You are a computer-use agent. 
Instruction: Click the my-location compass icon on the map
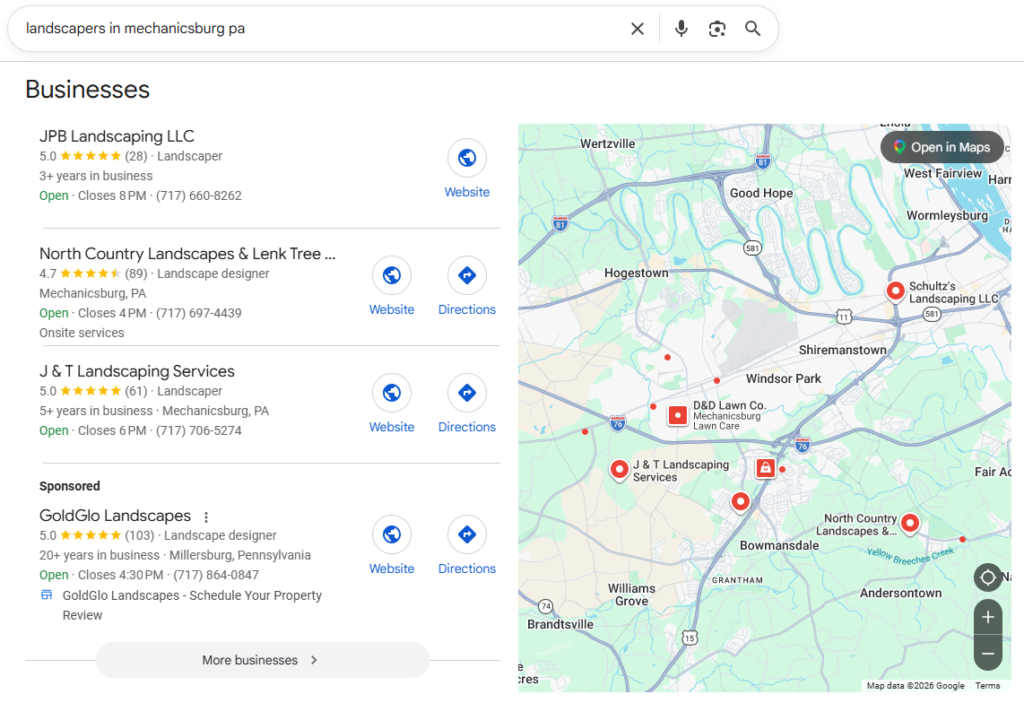[x=987, y=578]
